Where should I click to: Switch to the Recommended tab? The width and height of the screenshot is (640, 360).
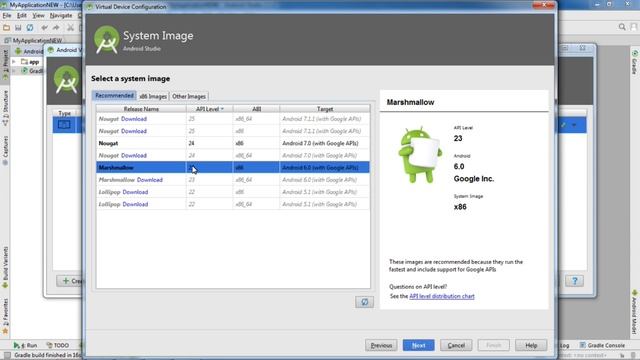114,96
